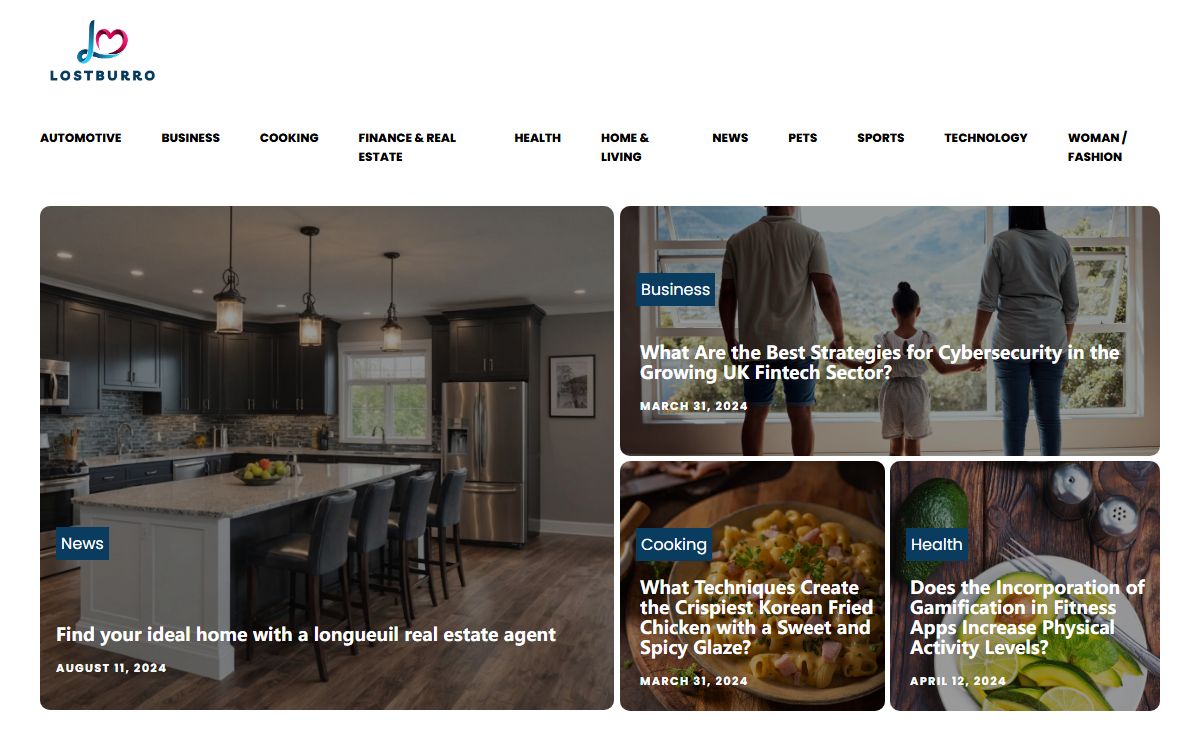Click the Lostburro heart logo
The height and width of the screenshot is (740, 1200).
pyautogui.click(x=103, y=50)
